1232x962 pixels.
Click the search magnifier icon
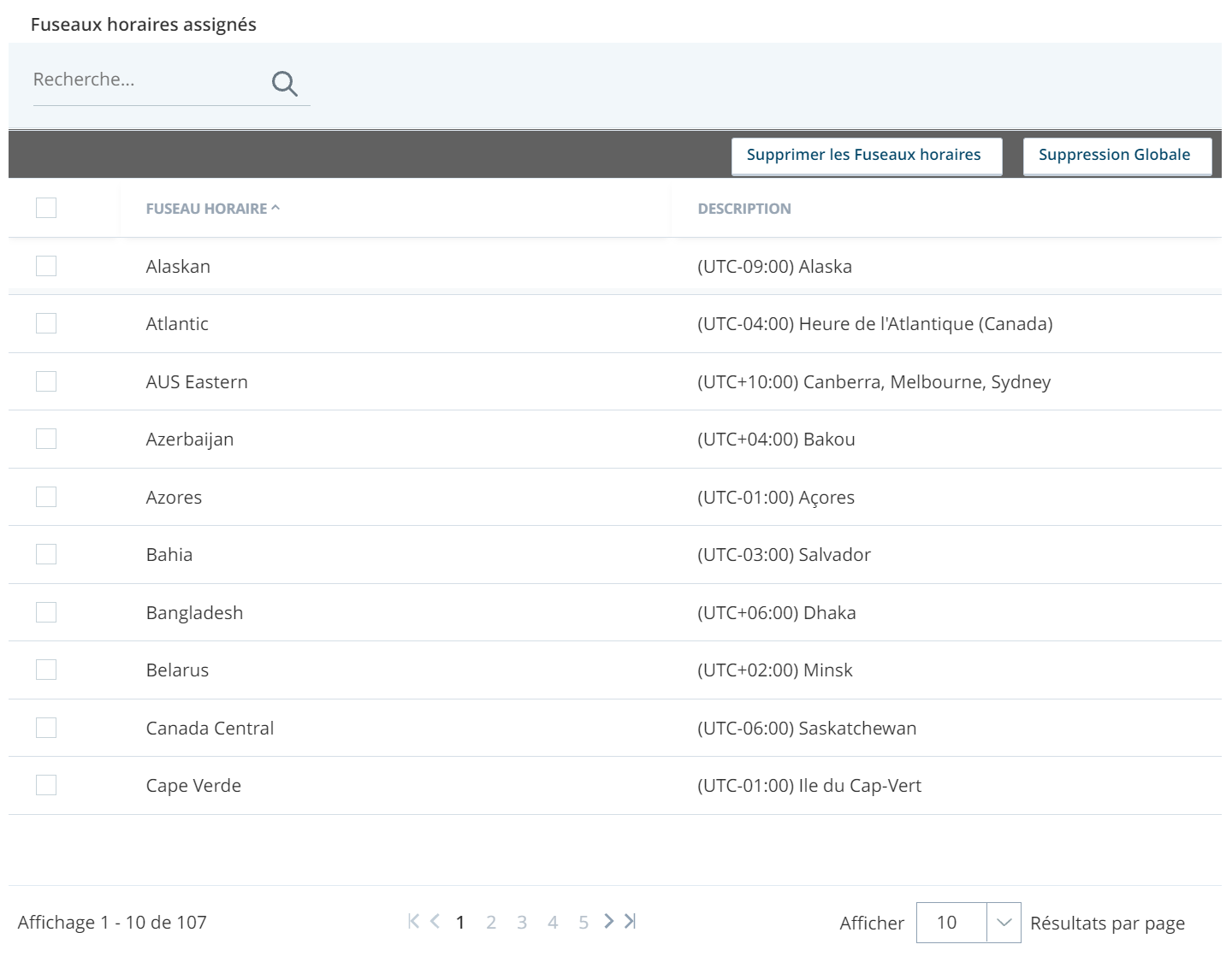pyautogui.click(x=284, y=83)
